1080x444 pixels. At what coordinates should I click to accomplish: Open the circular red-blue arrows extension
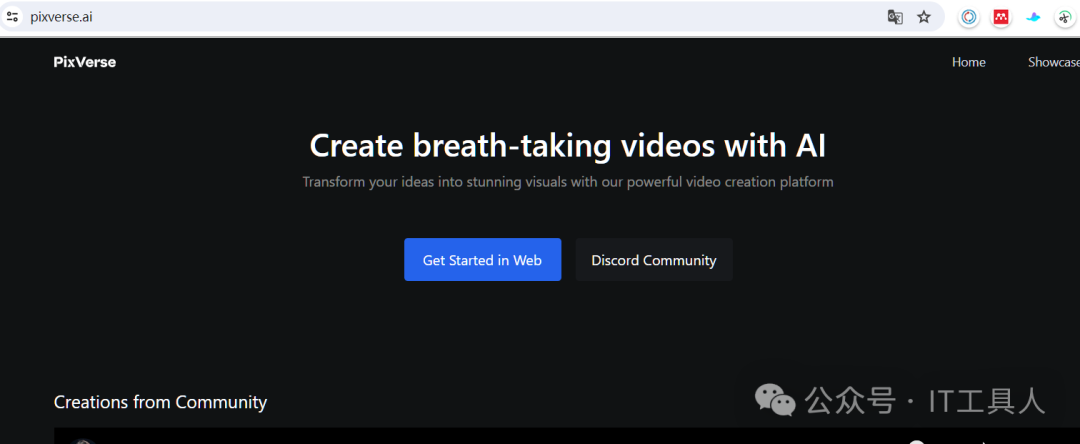pos(969,17)
